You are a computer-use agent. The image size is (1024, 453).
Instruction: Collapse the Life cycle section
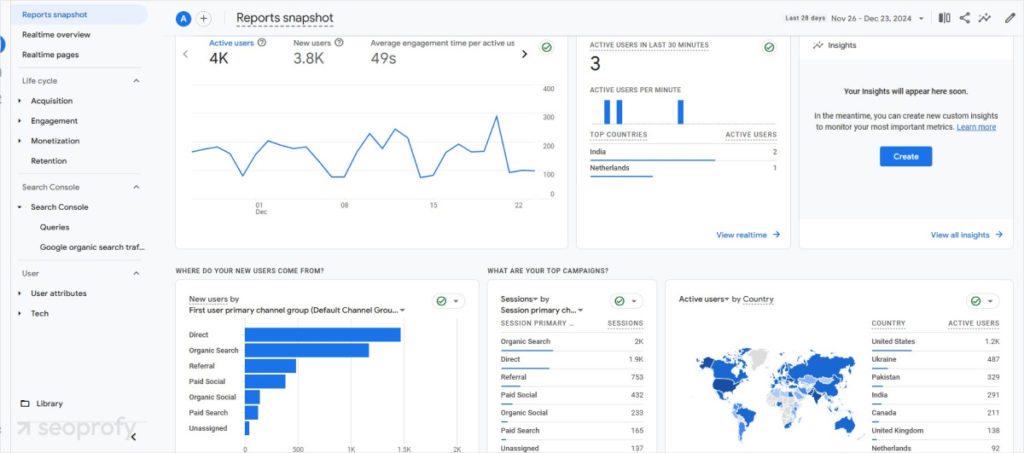(136, 81)
